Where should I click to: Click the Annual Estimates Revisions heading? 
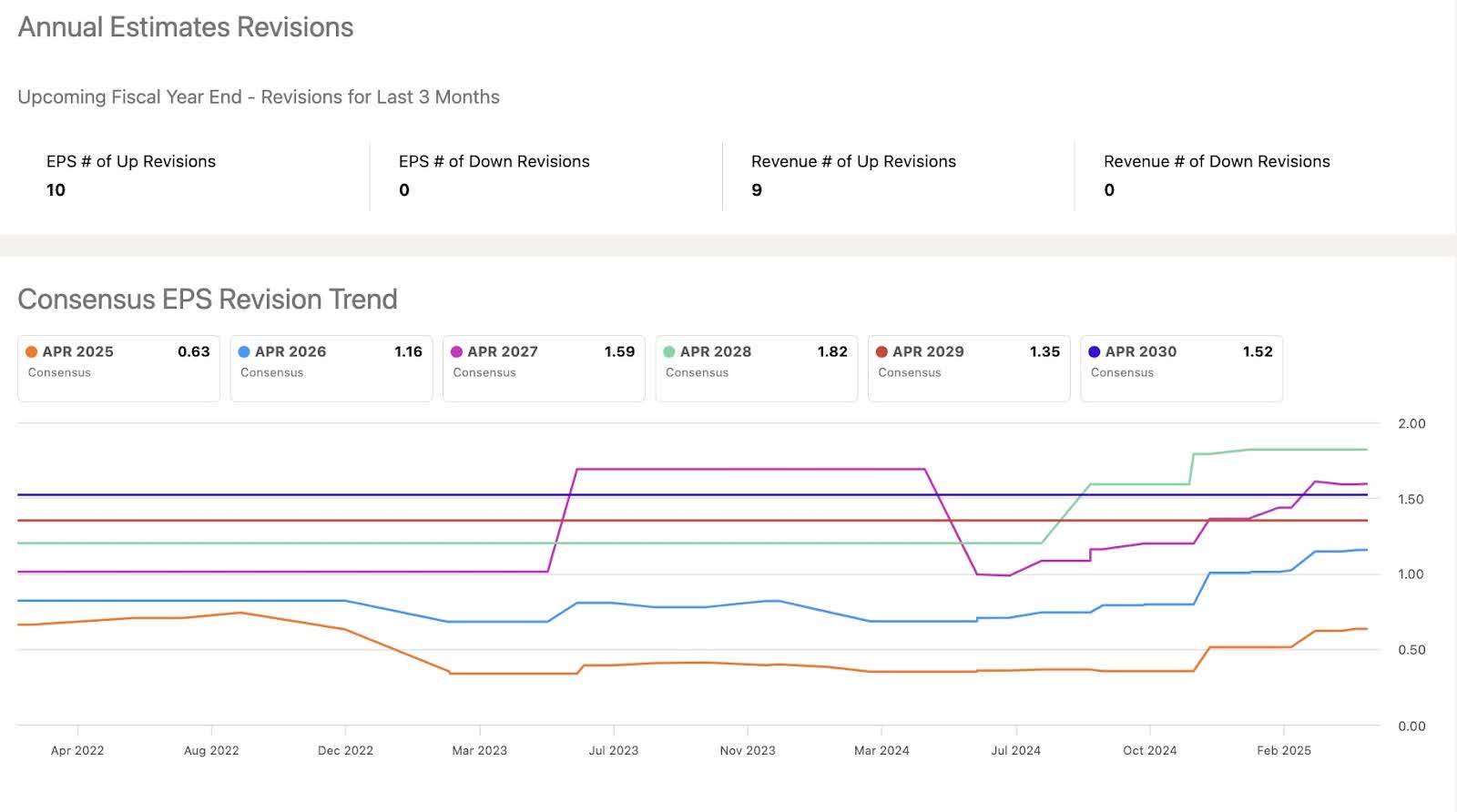tap(186, 27)
